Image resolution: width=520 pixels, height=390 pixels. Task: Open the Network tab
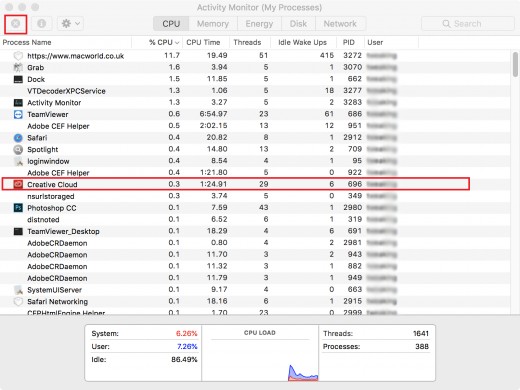(340, 24)
